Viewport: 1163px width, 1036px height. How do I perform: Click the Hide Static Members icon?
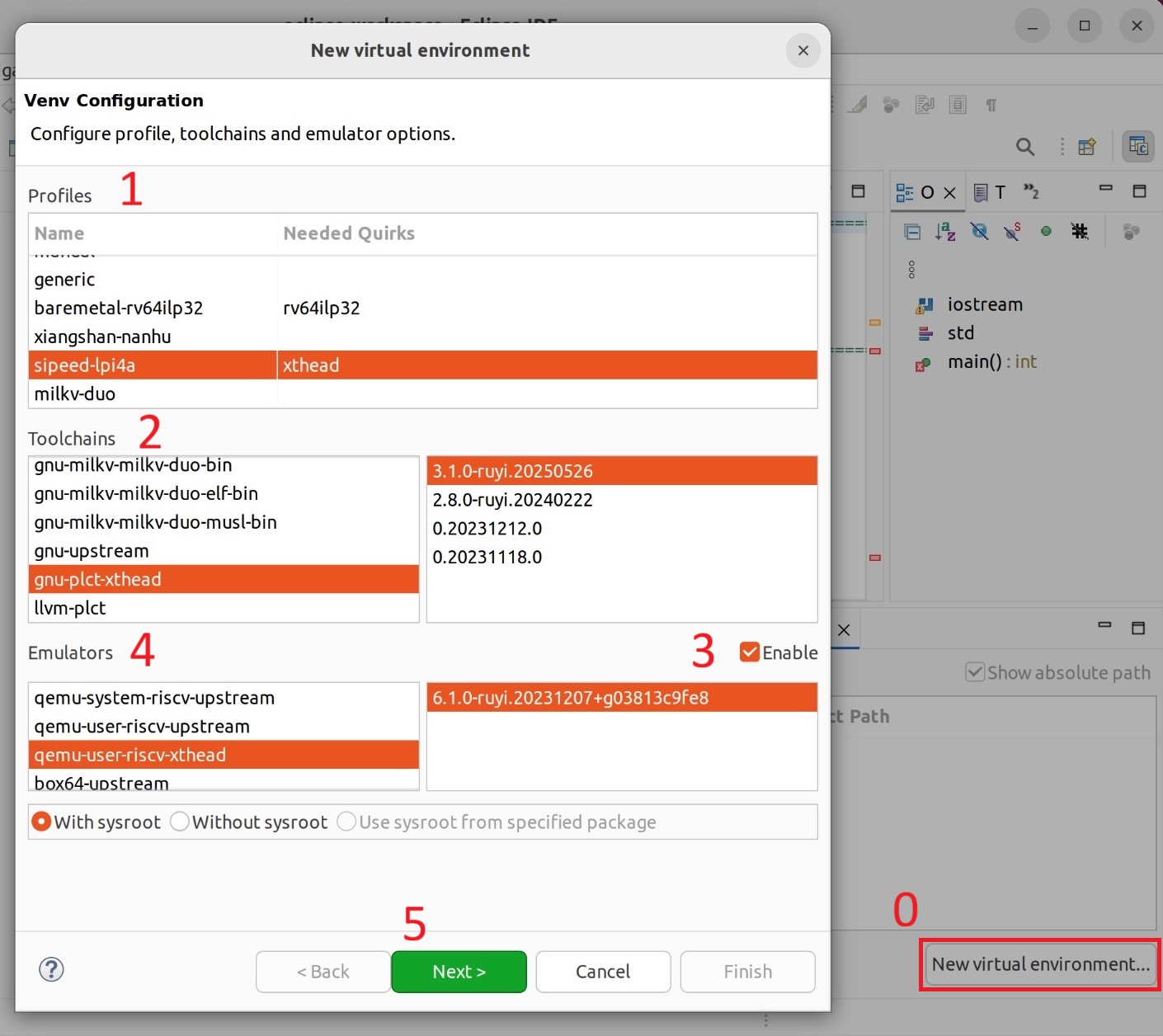click(x=1012, y=232)
